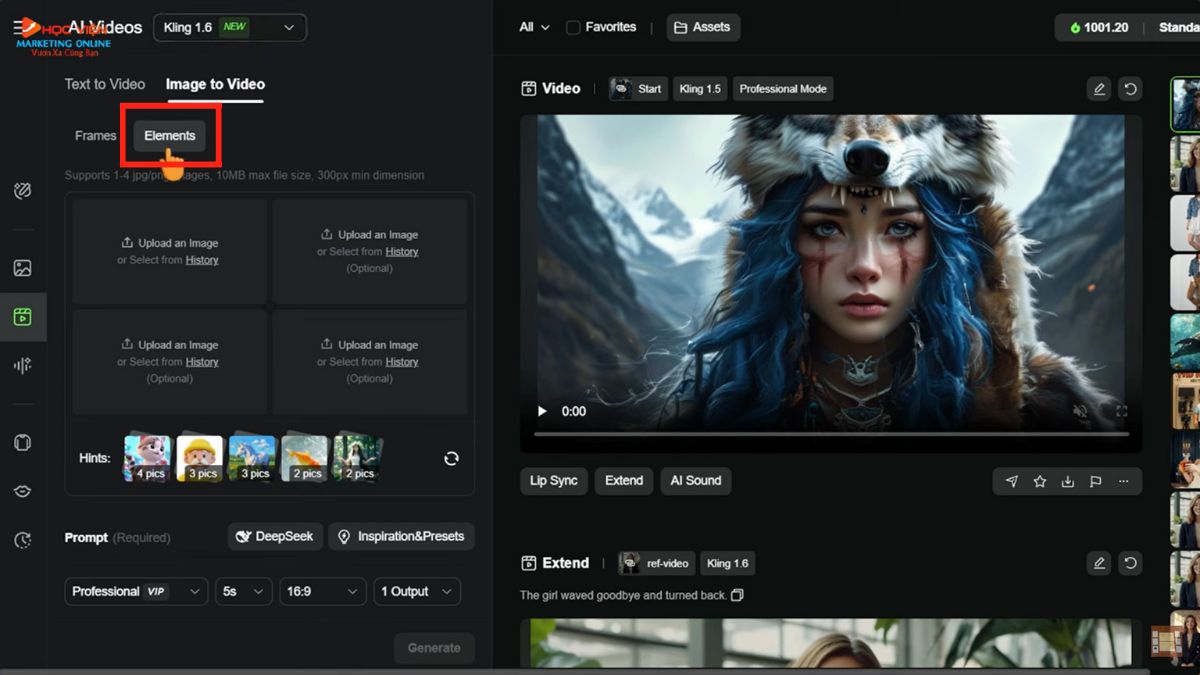Open the 1 Output count dropdown
Screen dimensions: 1200x675
[417, 591]
